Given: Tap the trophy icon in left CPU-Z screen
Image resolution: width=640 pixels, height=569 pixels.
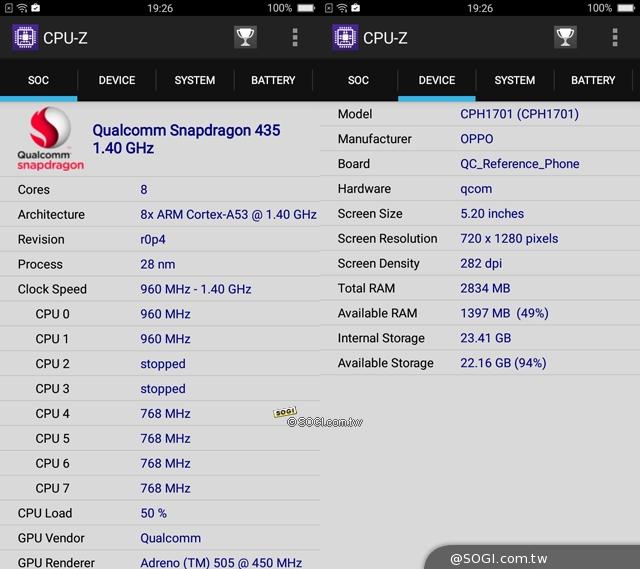Looking at the screenshot, I should [x=245, y=37].
